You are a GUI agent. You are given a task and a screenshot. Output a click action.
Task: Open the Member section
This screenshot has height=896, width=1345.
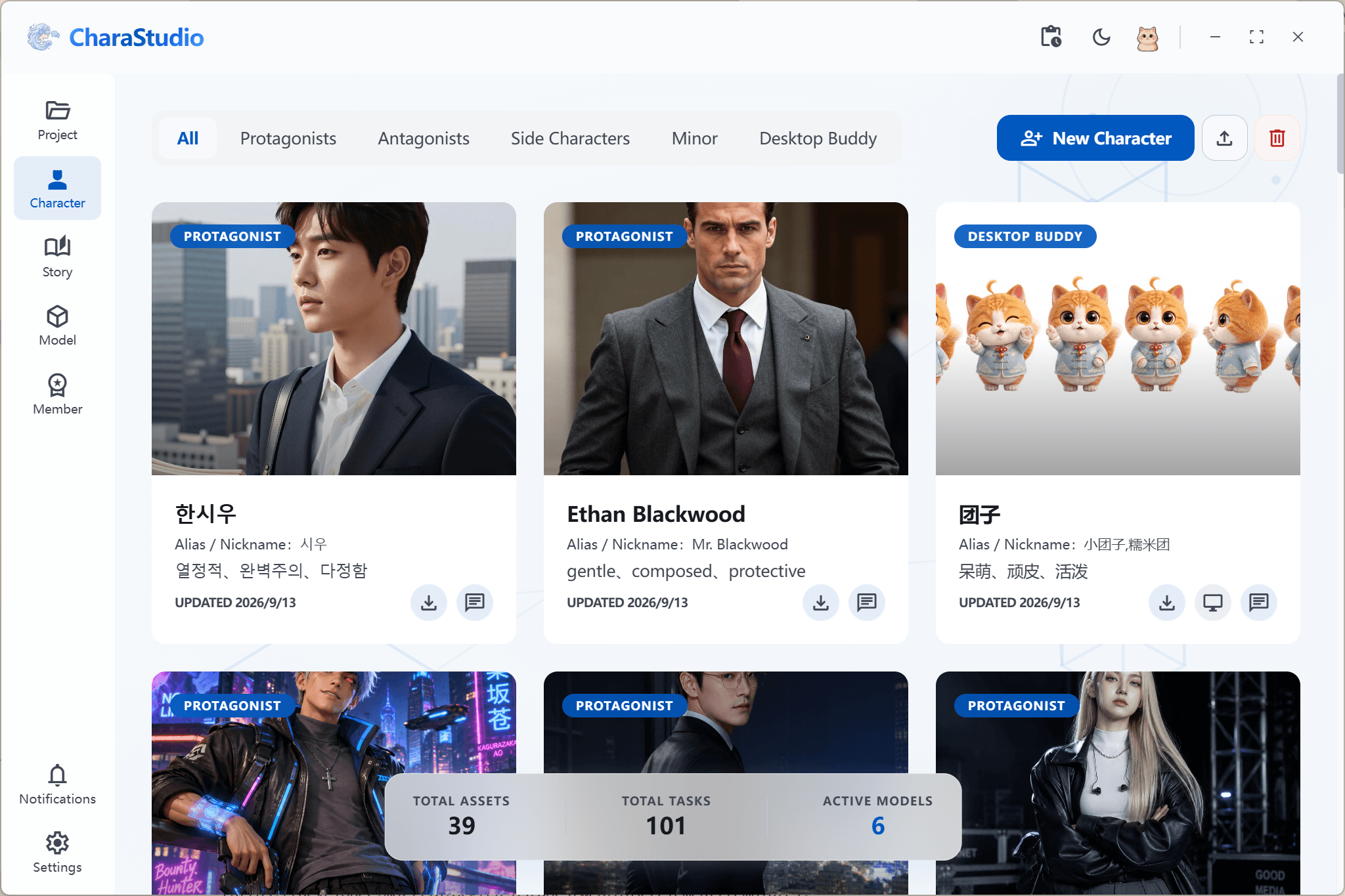[x=58, y=395]
